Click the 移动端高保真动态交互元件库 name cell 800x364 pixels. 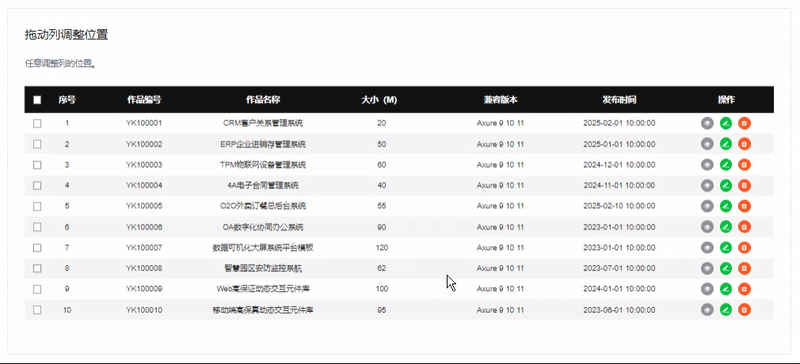[263, 310]
